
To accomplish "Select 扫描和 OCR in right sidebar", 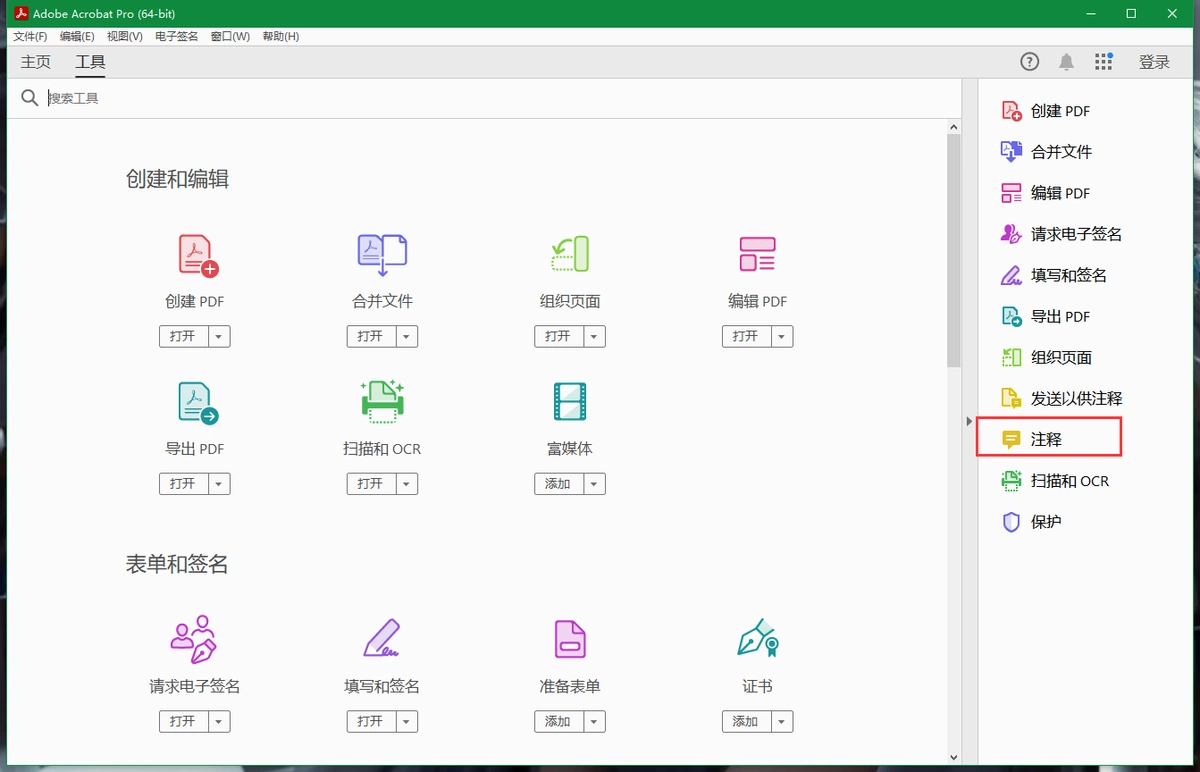I will coord(1056,481).
